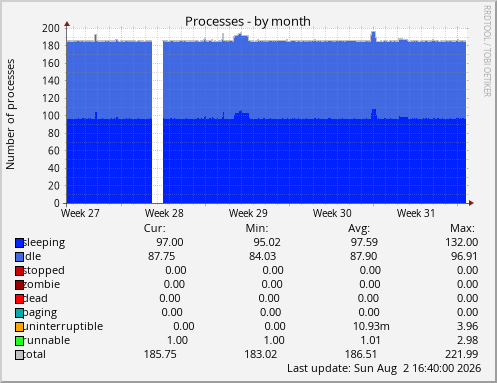Click the 'Cur:' column header
497x383 pixels.
[155, 228]
